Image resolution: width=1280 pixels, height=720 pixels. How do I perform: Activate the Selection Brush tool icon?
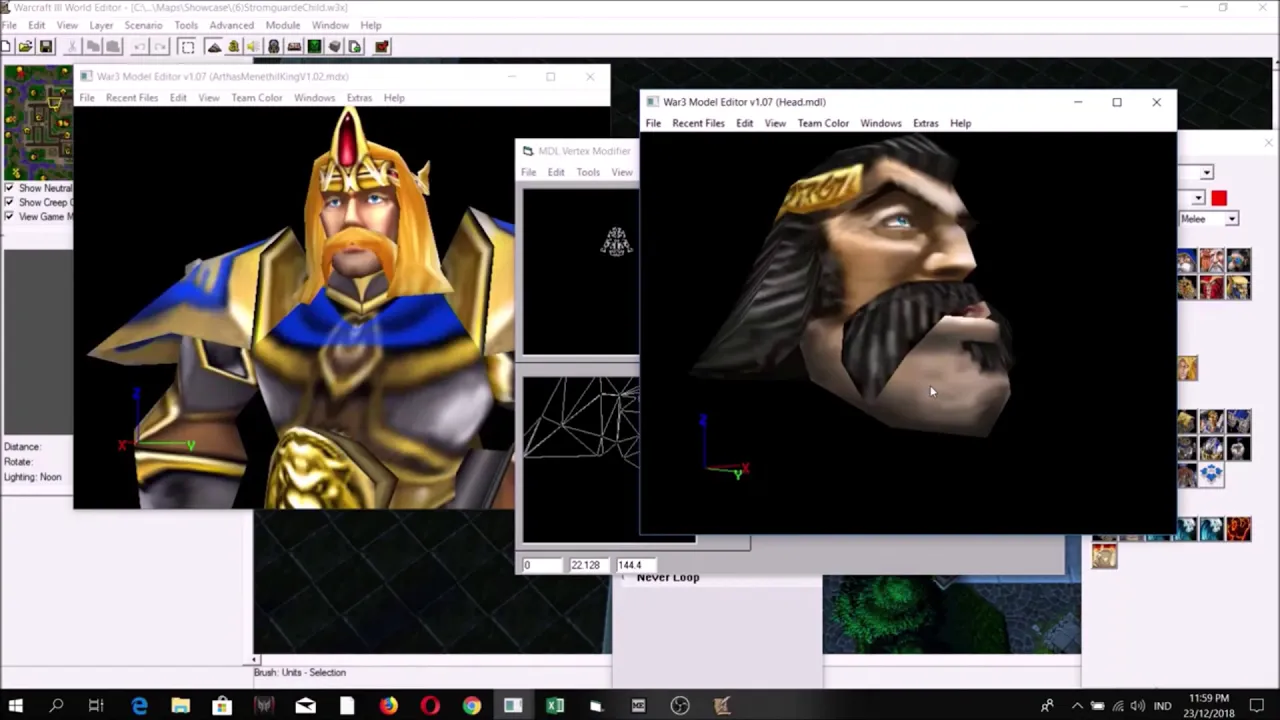(x=187, y=46)
